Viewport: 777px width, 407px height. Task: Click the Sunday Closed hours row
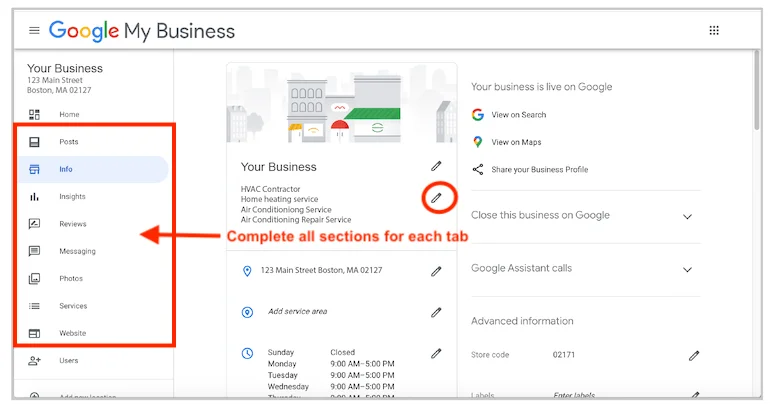[311, 352]
